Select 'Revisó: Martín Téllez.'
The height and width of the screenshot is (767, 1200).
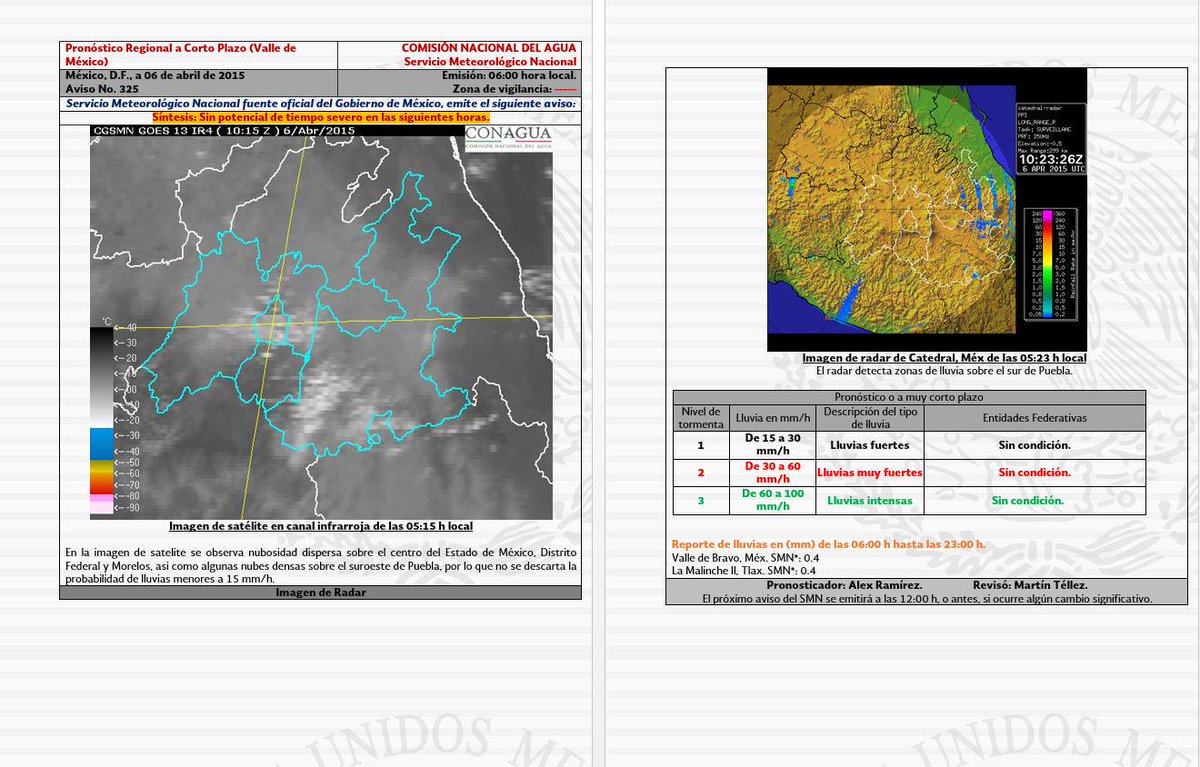pos(1030,584)
